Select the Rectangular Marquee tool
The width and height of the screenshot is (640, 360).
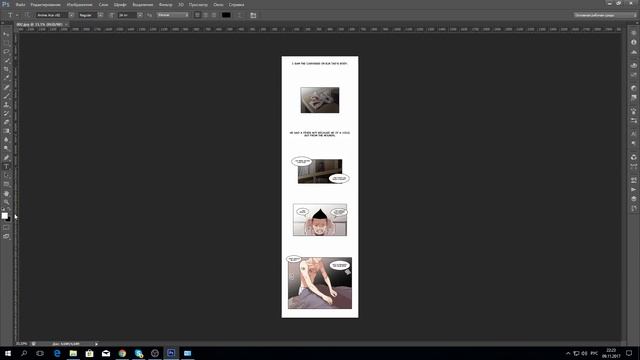(x=6, y=43)
